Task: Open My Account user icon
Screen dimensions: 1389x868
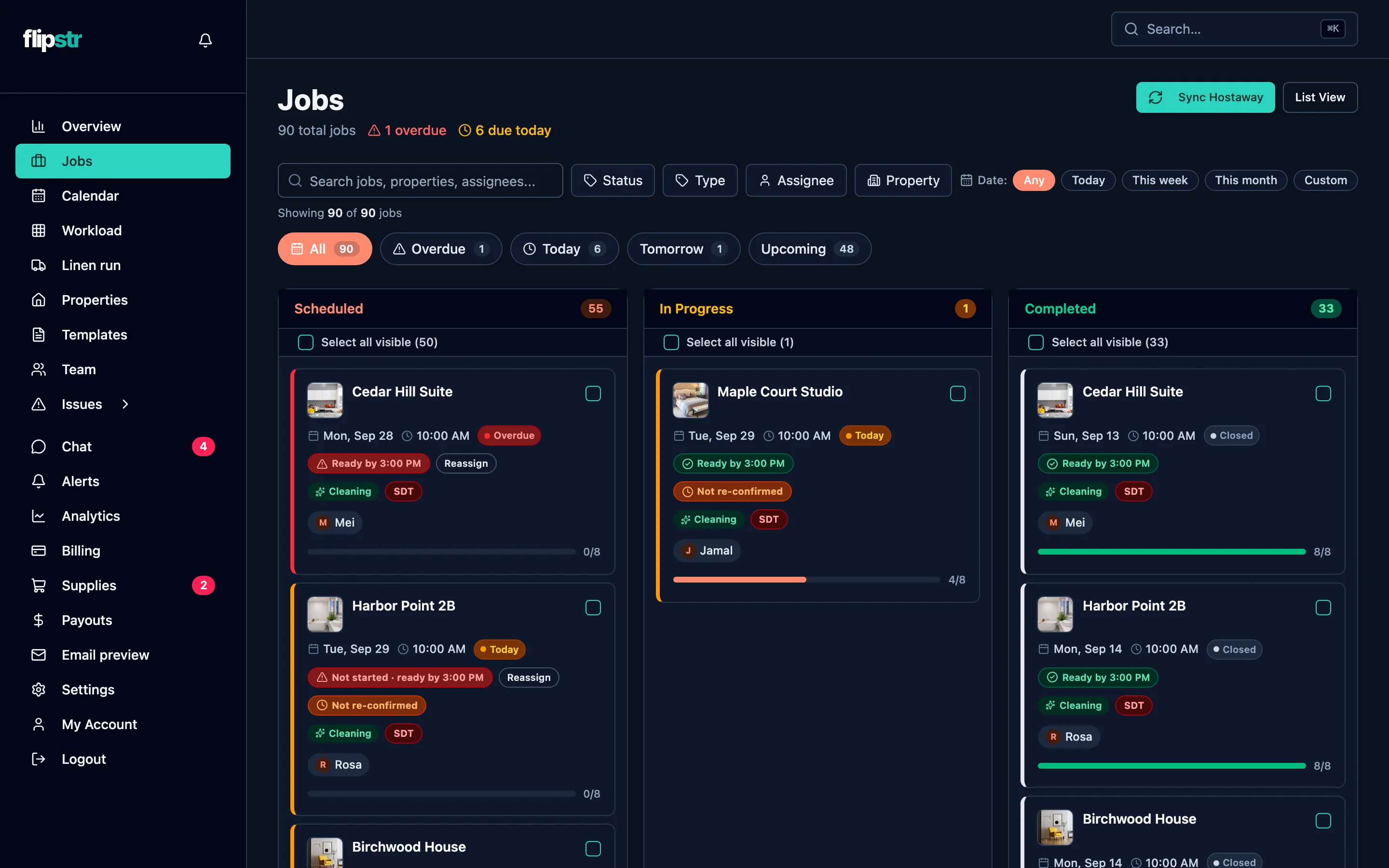Action: (39, 724)
